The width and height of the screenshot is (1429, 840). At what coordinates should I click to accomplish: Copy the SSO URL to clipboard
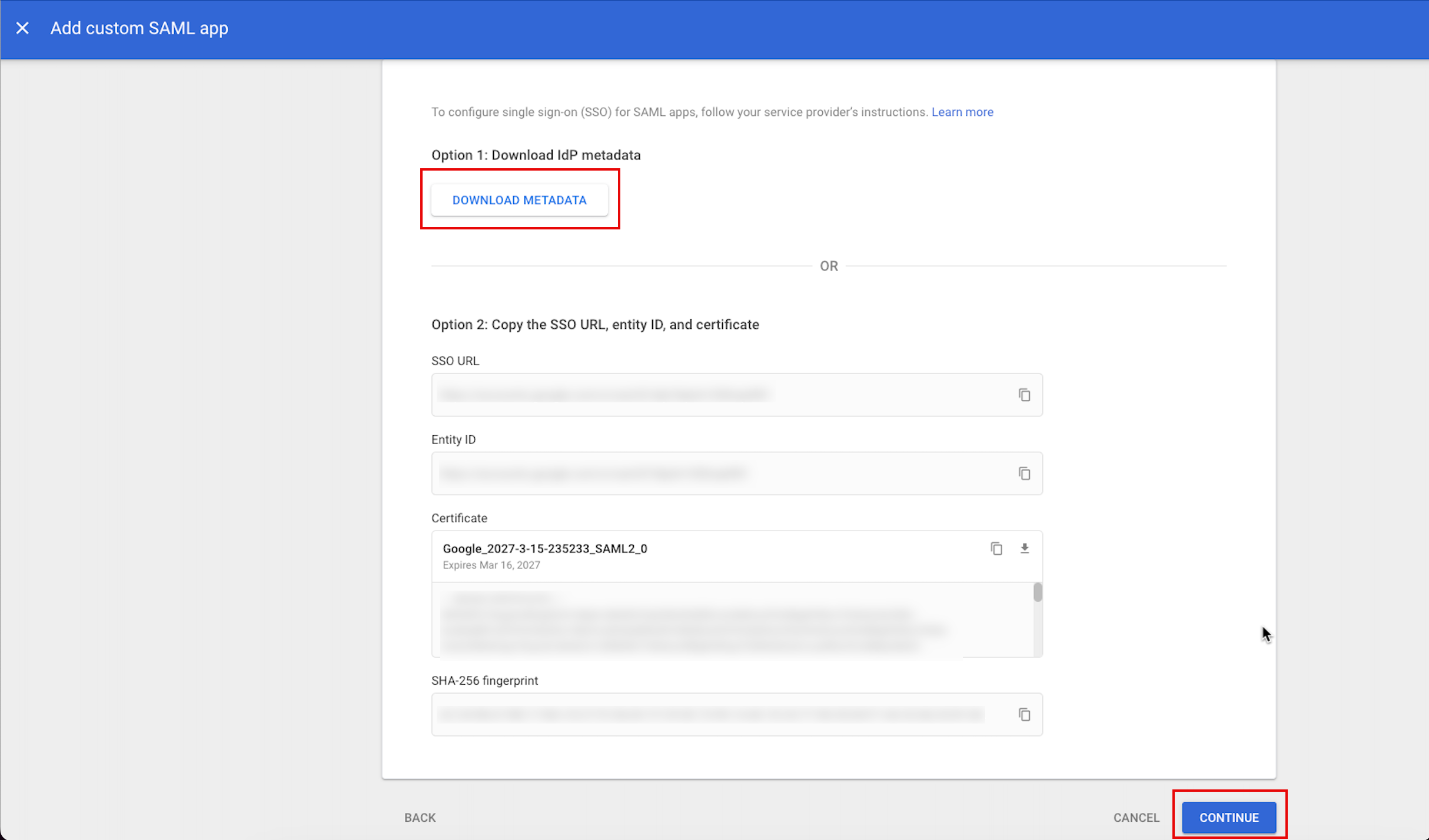click(x=1024, y=395)
